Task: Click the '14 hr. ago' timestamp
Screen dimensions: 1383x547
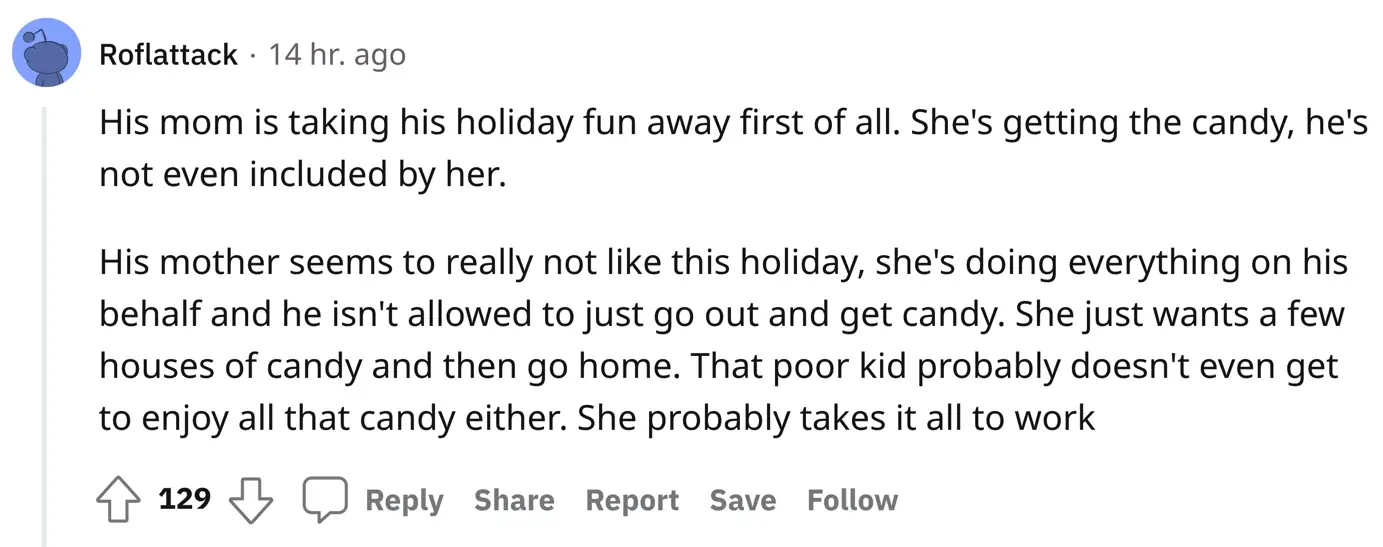Action: (x=337, y=54)
